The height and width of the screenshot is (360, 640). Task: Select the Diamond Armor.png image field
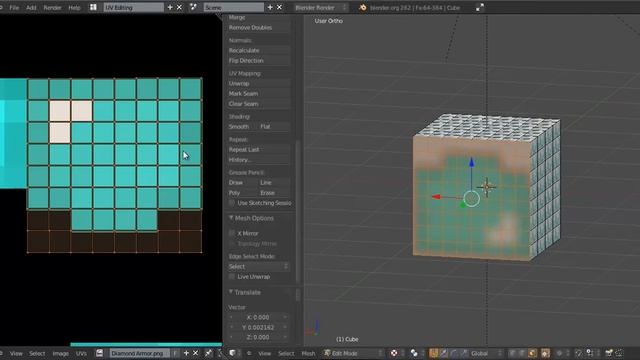139,353
